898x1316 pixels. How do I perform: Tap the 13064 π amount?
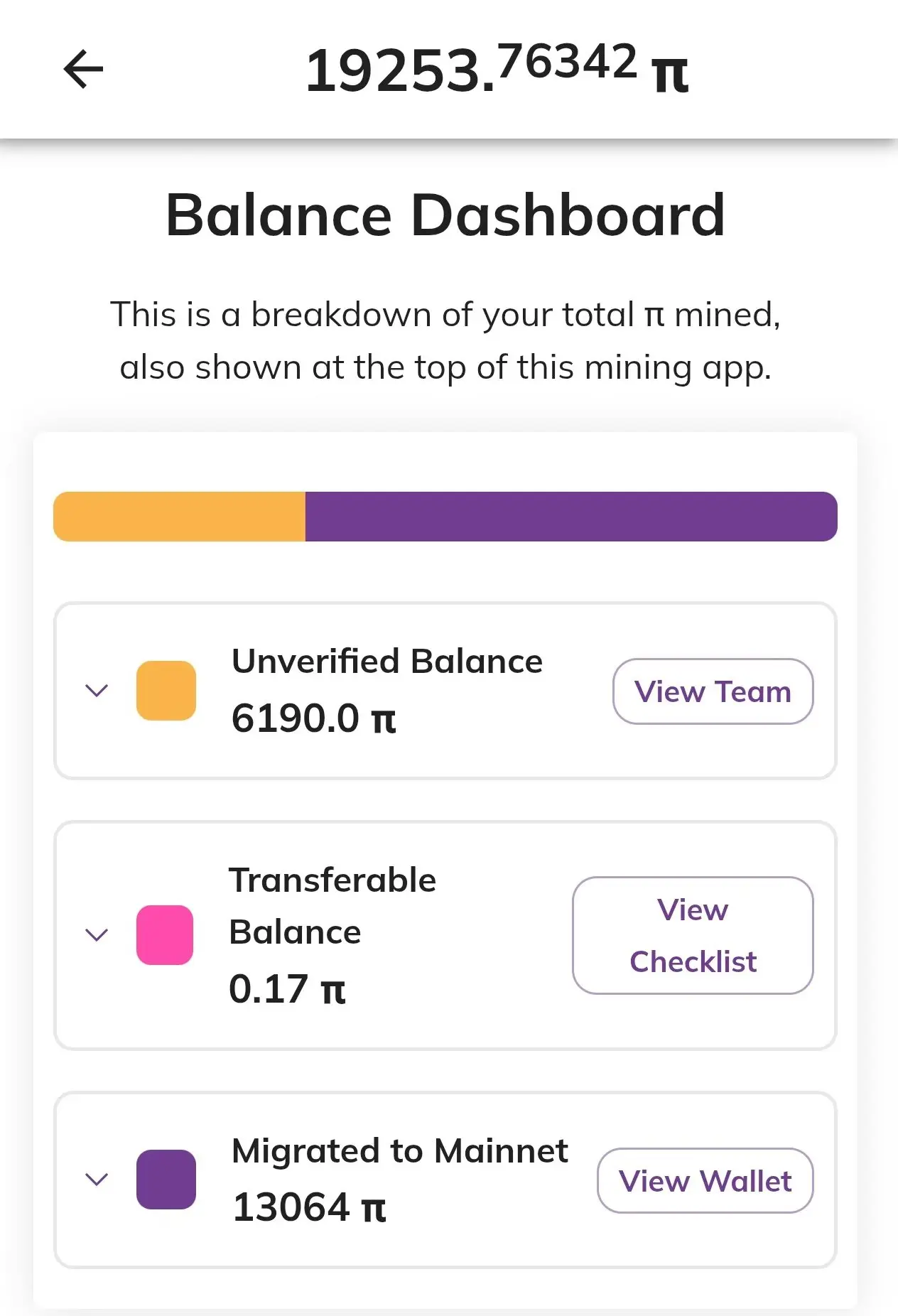[x=309, y=1207]
